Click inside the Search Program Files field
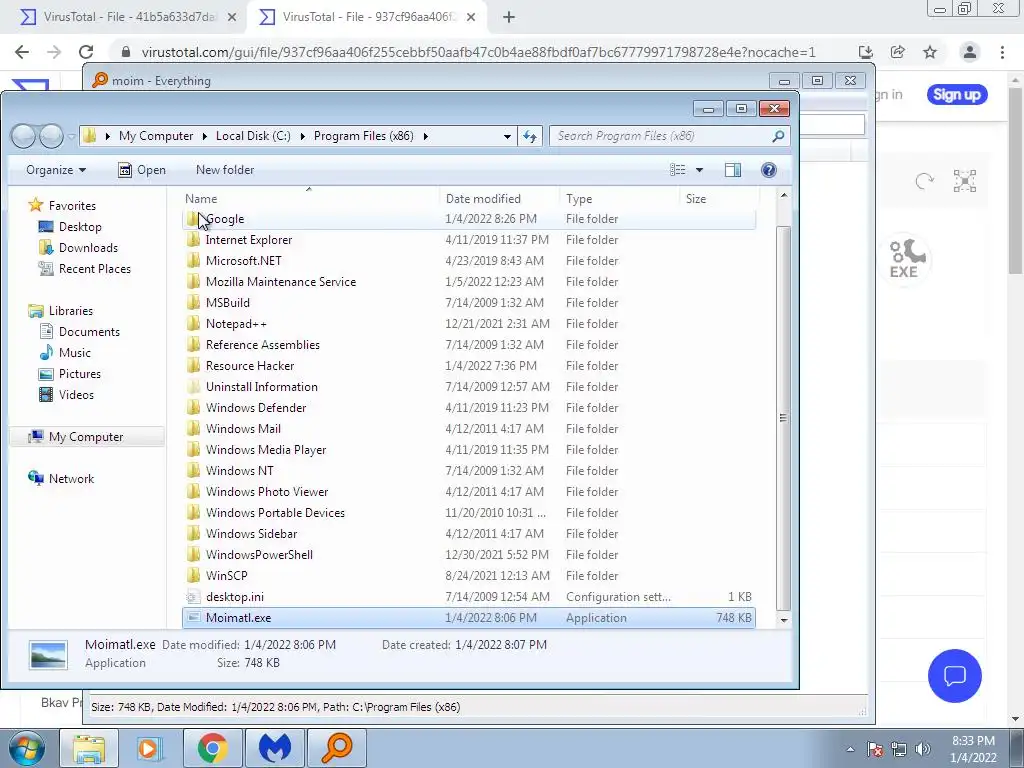Viewport: 1024px width, 768px height. pyautogui.click(x=660, y=136)
